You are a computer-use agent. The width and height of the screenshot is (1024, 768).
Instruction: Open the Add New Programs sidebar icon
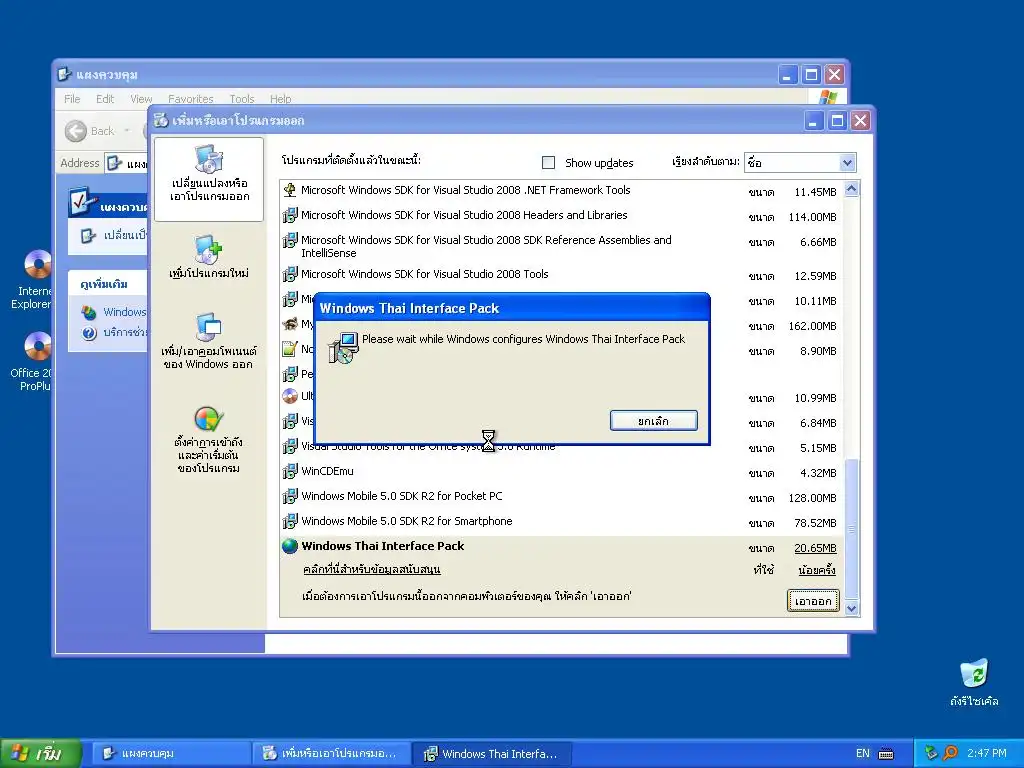tap(209, 249)
